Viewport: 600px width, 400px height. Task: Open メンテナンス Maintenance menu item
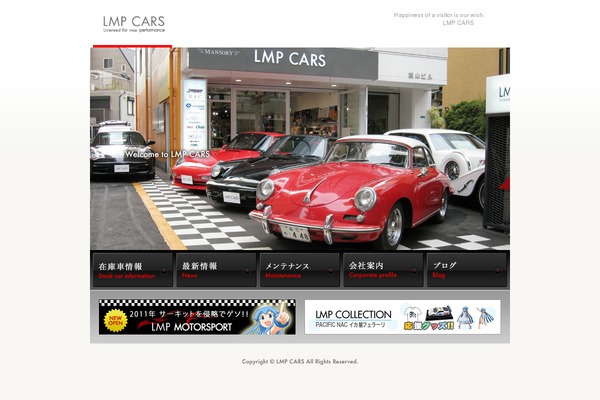point(300,270)
